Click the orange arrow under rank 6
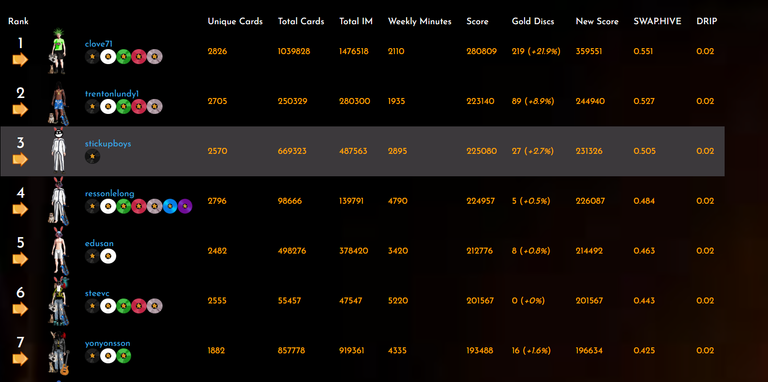The width and height of the screenshot is (768, 382). [20, 310]
